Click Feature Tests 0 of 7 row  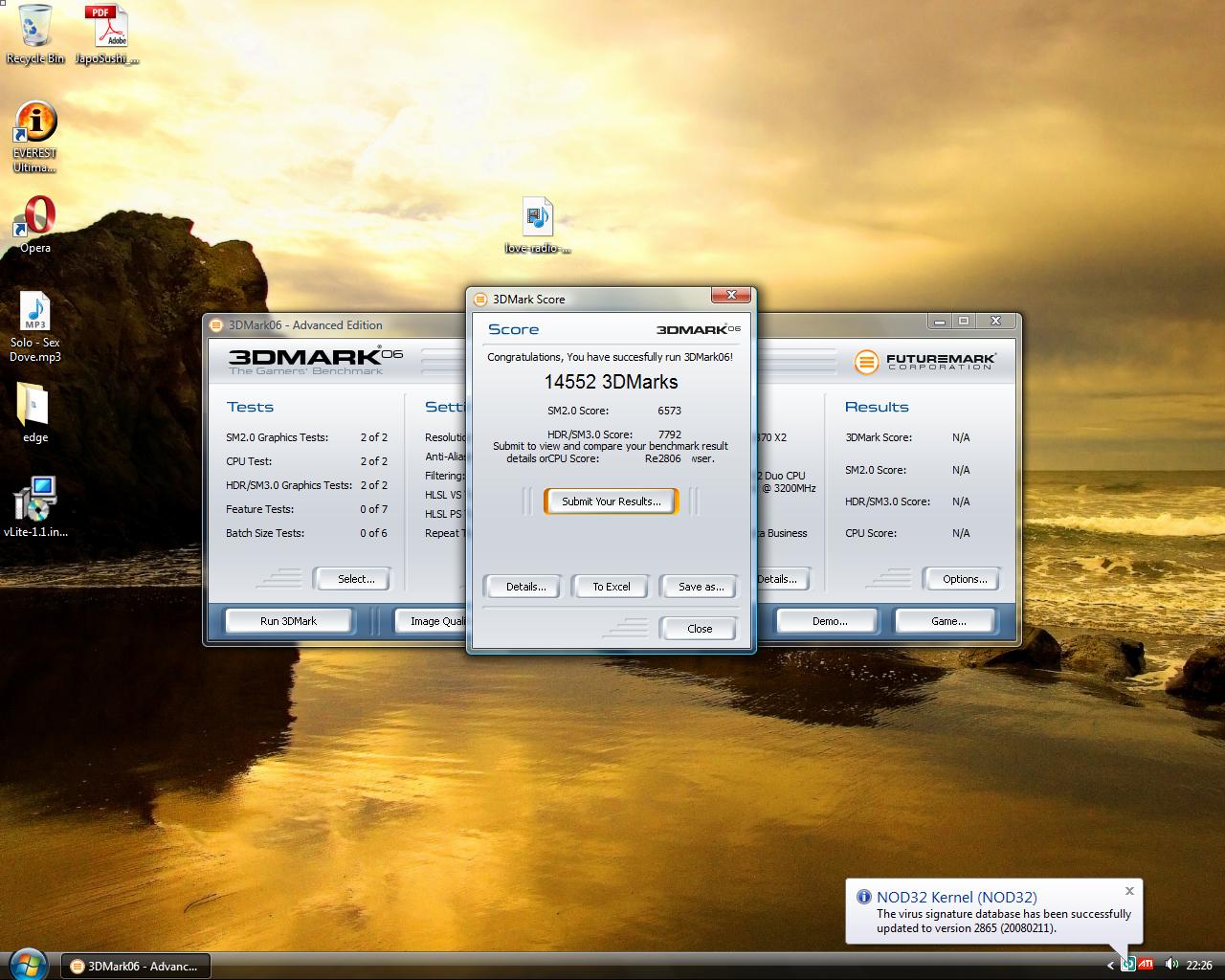pyautogui.click(x=306, y=509)
